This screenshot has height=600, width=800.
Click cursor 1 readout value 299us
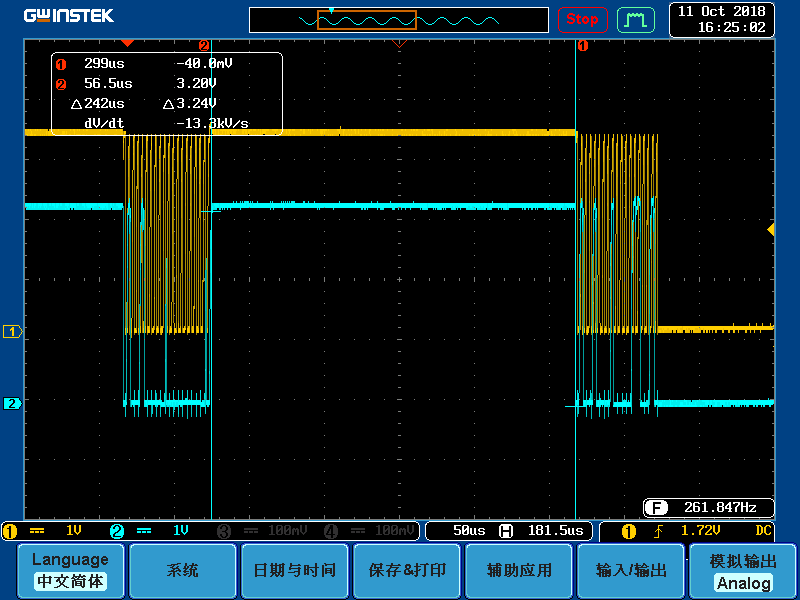[104, 64]
